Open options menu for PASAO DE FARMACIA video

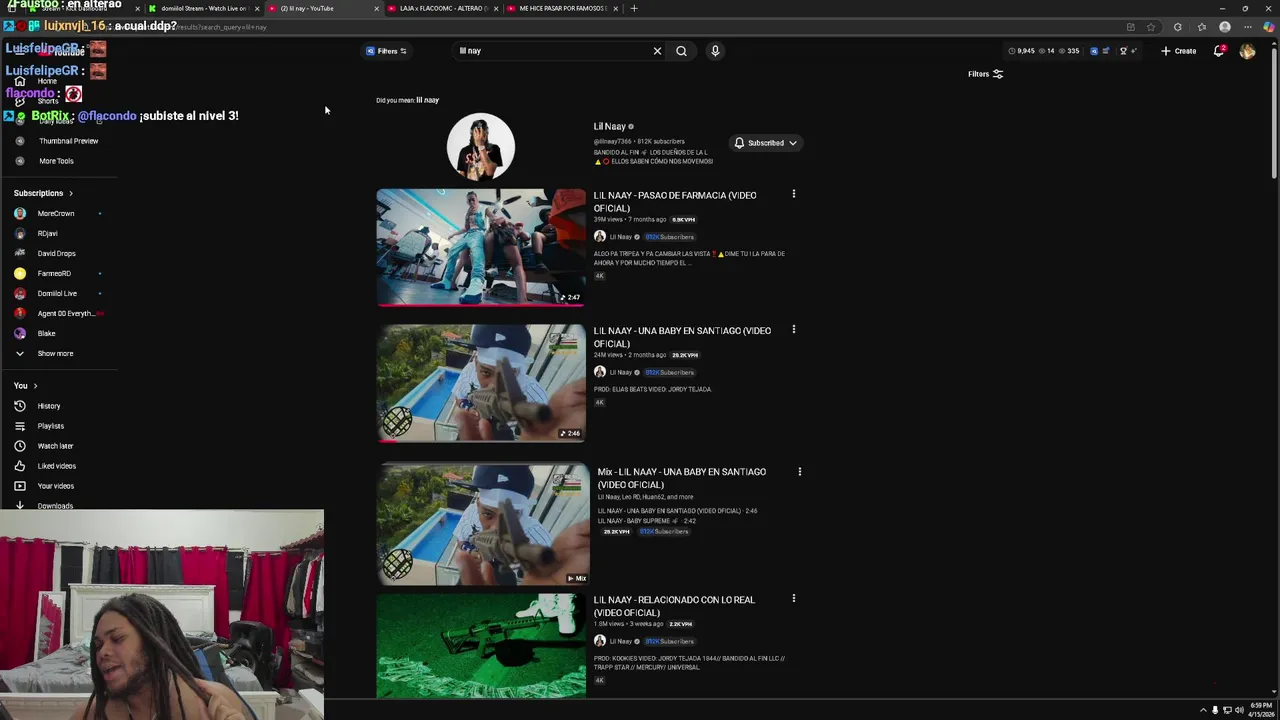[x=794, y=194]
